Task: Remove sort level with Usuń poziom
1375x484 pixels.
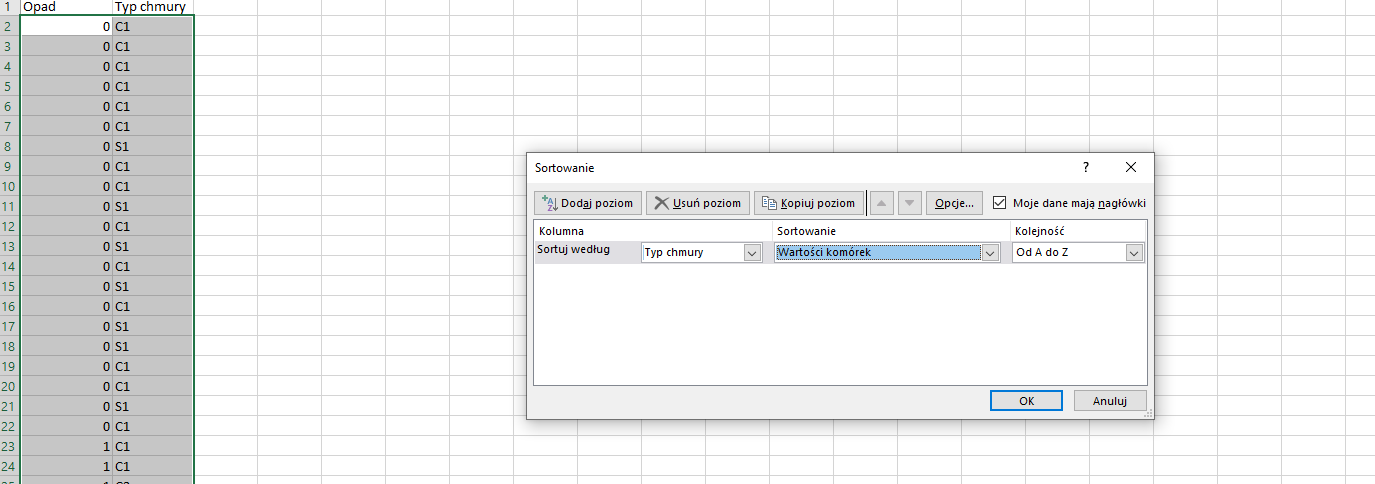Action: [698, 203]
